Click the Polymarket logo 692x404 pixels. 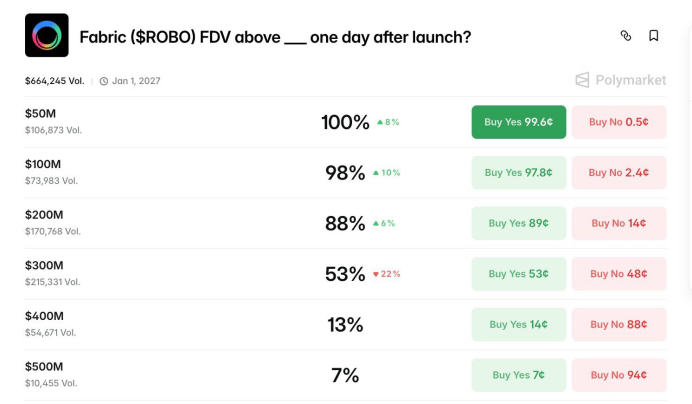pos(620,80)
